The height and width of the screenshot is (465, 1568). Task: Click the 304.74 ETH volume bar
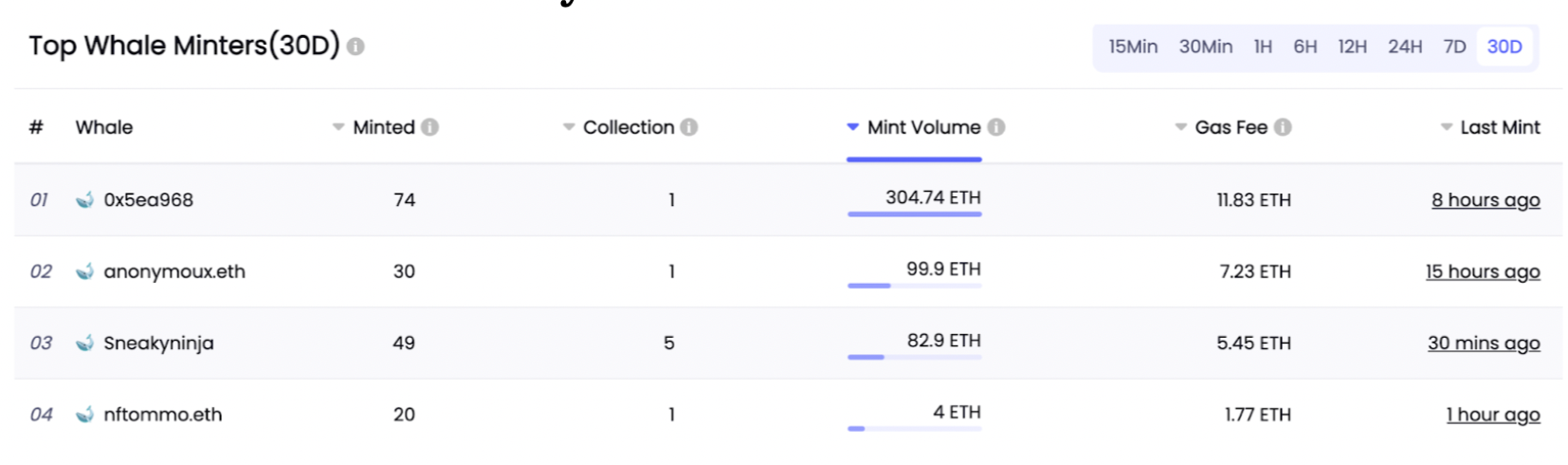915,214
